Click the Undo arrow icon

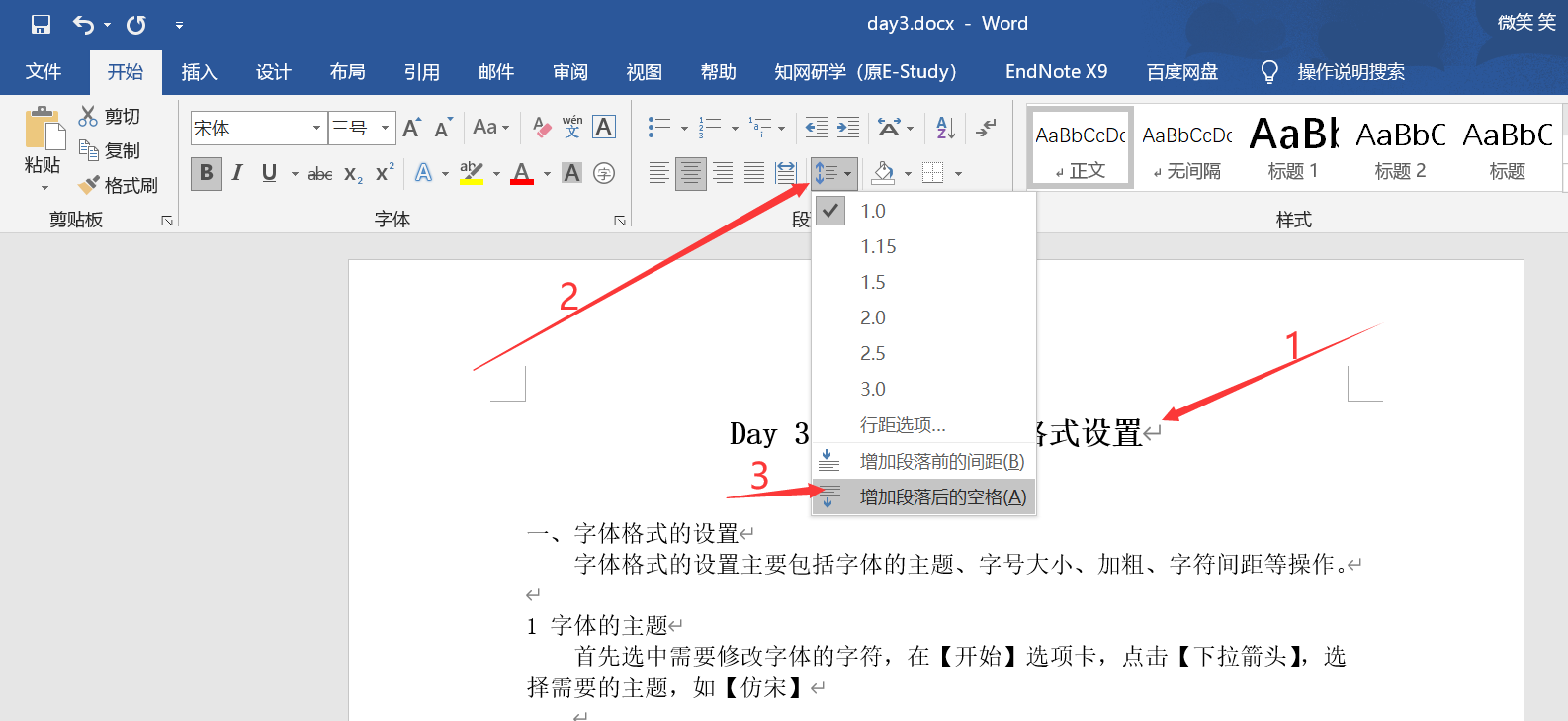[84, 24]
